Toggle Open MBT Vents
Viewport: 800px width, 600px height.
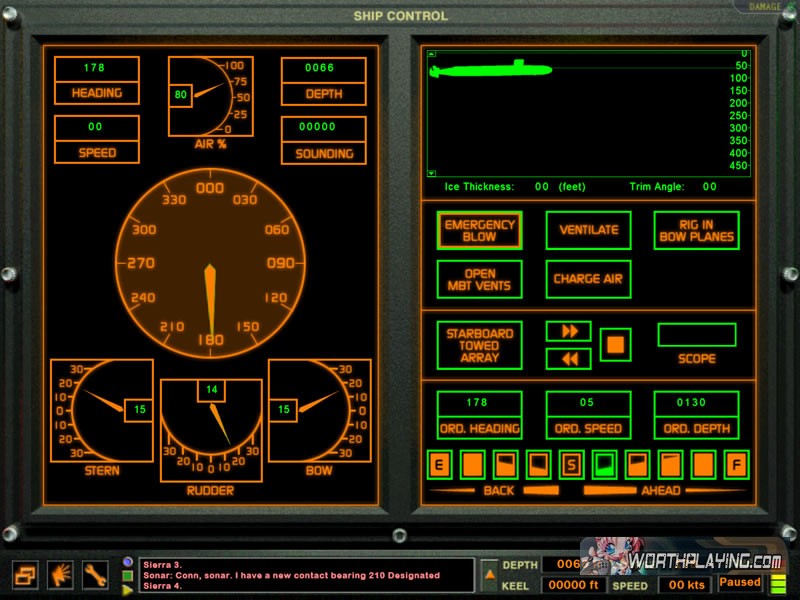[480, 279]
